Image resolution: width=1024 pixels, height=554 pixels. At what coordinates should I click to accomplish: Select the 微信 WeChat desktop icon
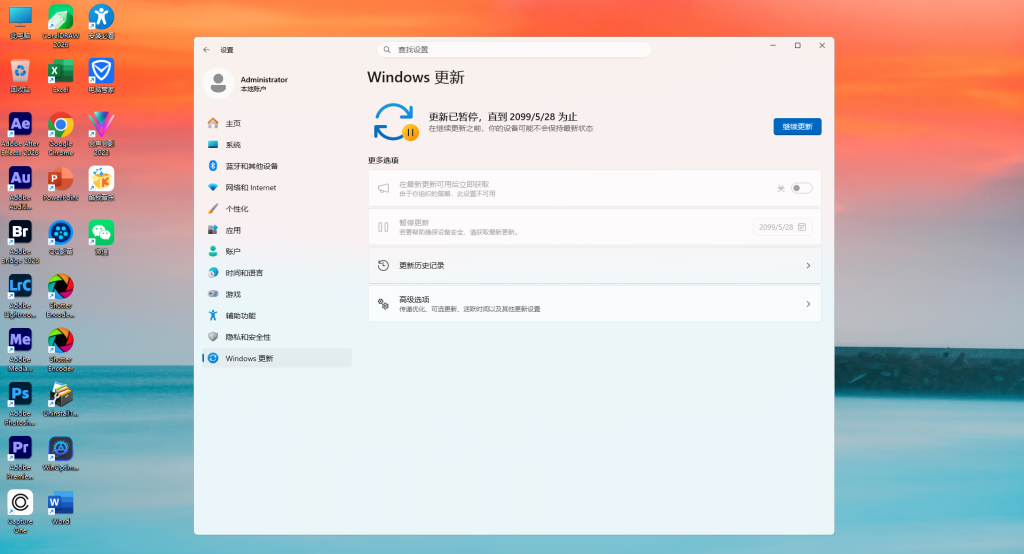(101, 237)
